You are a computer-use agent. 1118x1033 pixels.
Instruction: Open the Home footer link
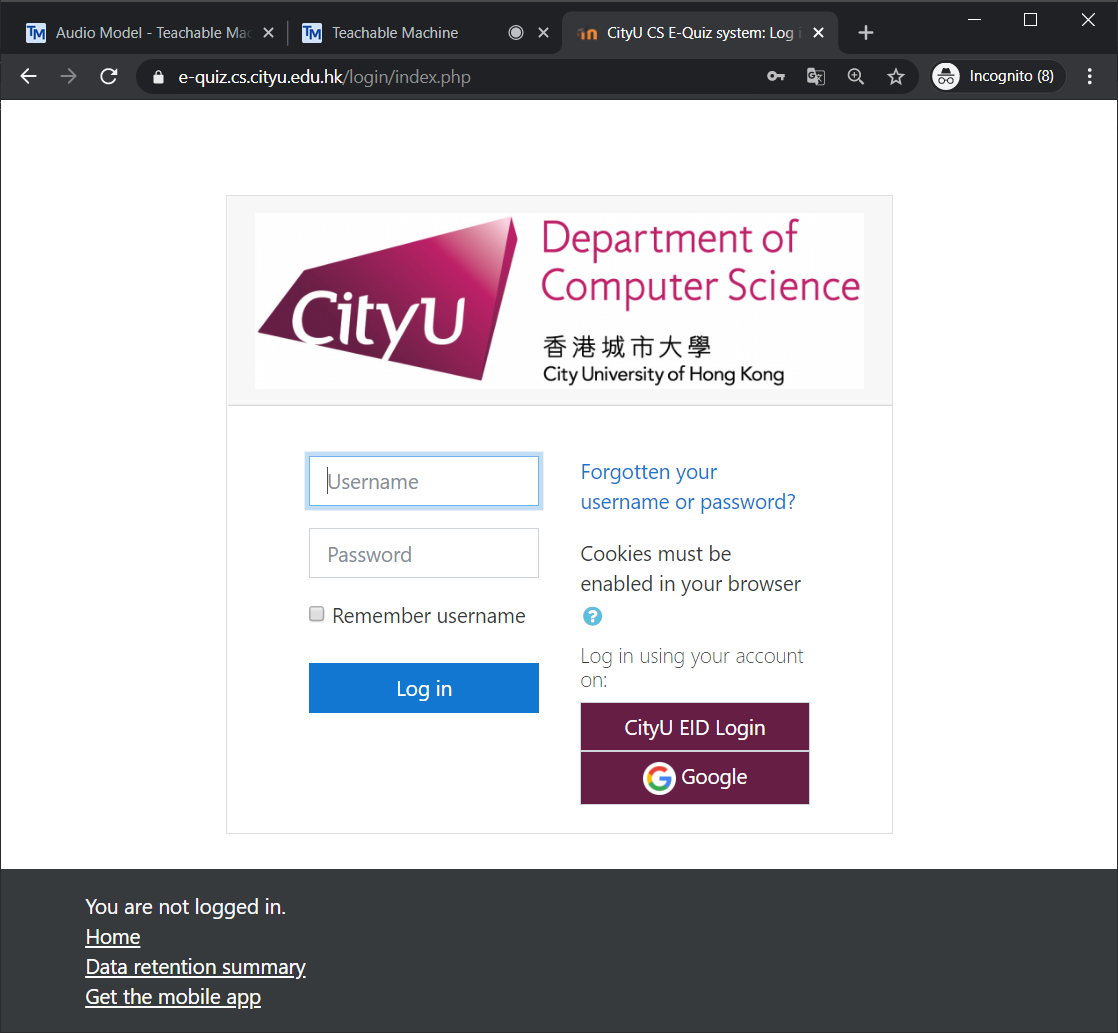[x=113, y=937]
